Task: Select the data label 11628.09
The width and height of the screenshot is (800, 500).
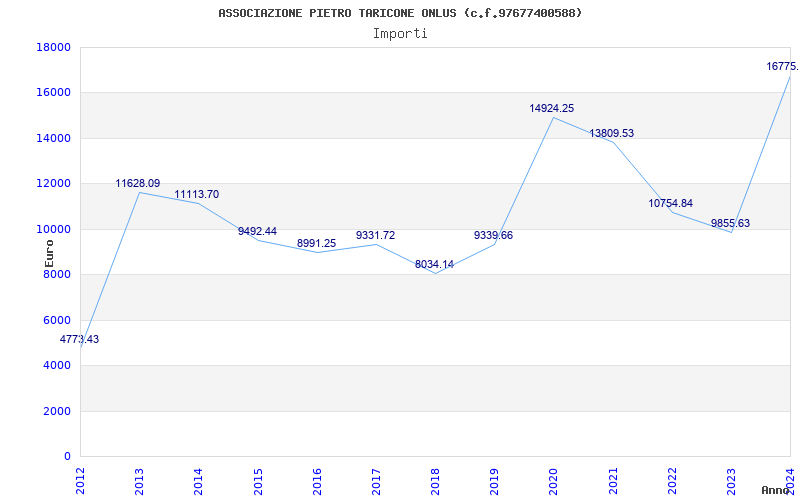Action: tap(138, 183)
